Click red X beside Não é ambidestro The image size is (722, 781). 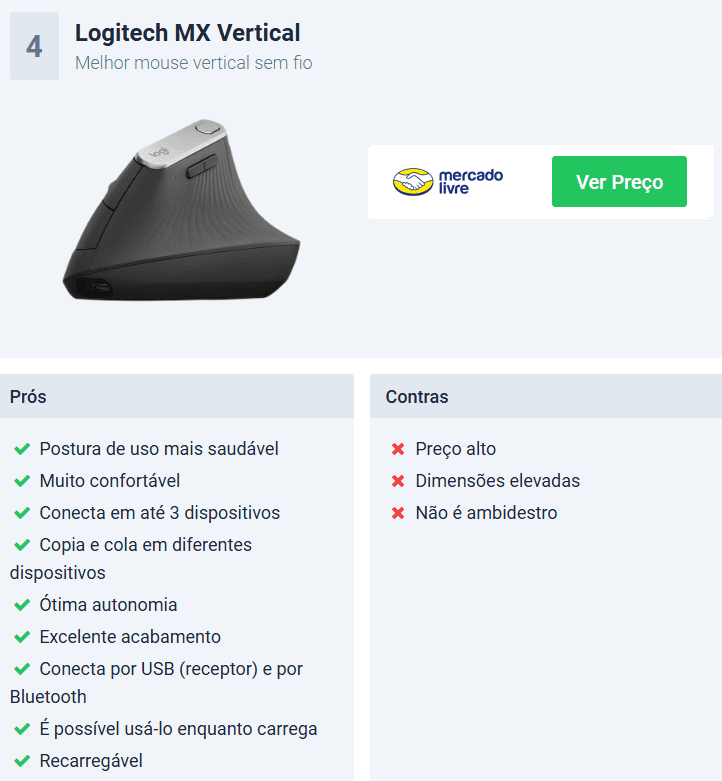(398, 513)
